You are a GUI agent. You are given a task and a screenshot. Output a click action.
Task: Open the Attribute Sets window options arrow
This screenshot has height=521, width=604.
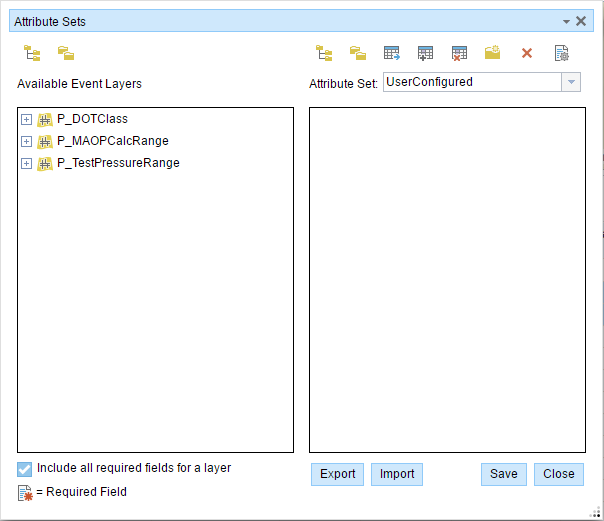pyautogui.click(x=566, y=21)
